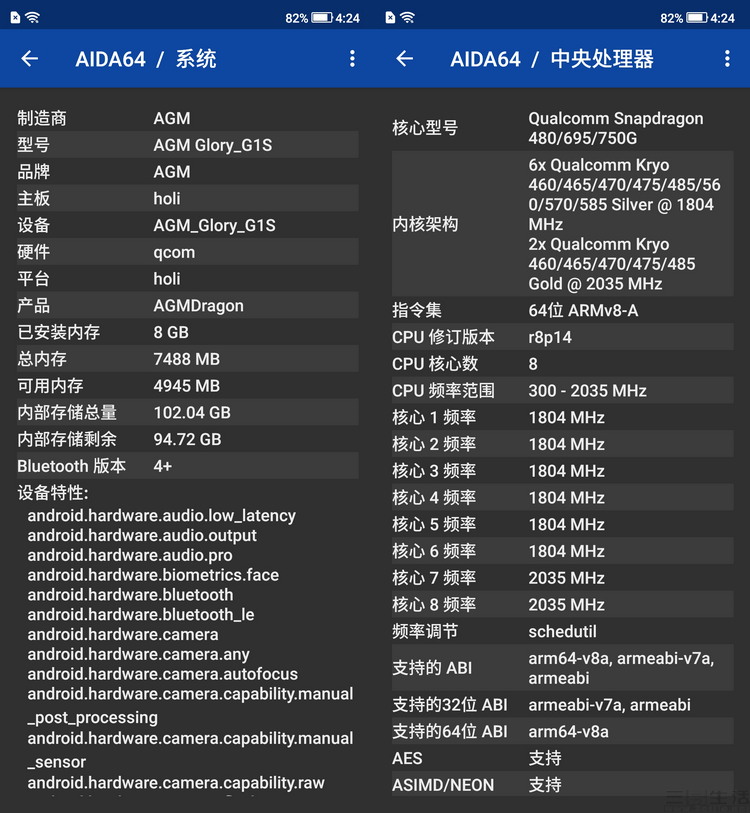750x813 pixels.
Task: Select android.hardware.camera.capability.raw entry
Action: (176, 783)
